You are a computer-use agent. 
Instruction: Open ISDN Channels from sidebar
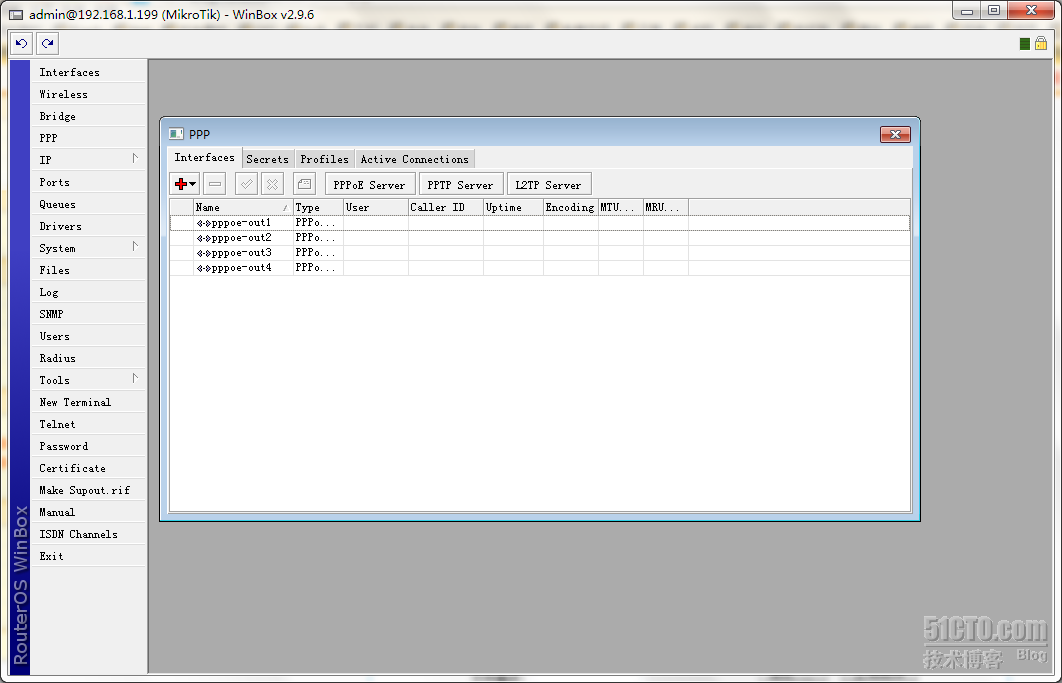tap(88, 535)
